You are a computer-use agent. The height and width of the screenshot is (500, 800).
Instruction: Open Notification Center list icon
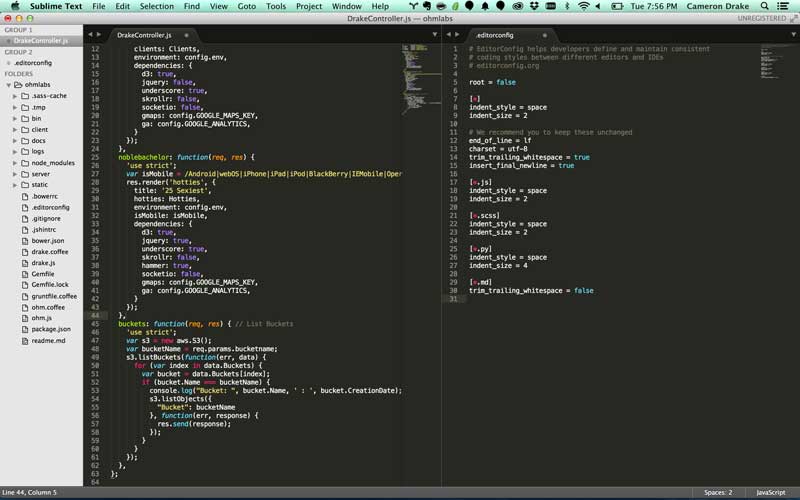point(782,6)
